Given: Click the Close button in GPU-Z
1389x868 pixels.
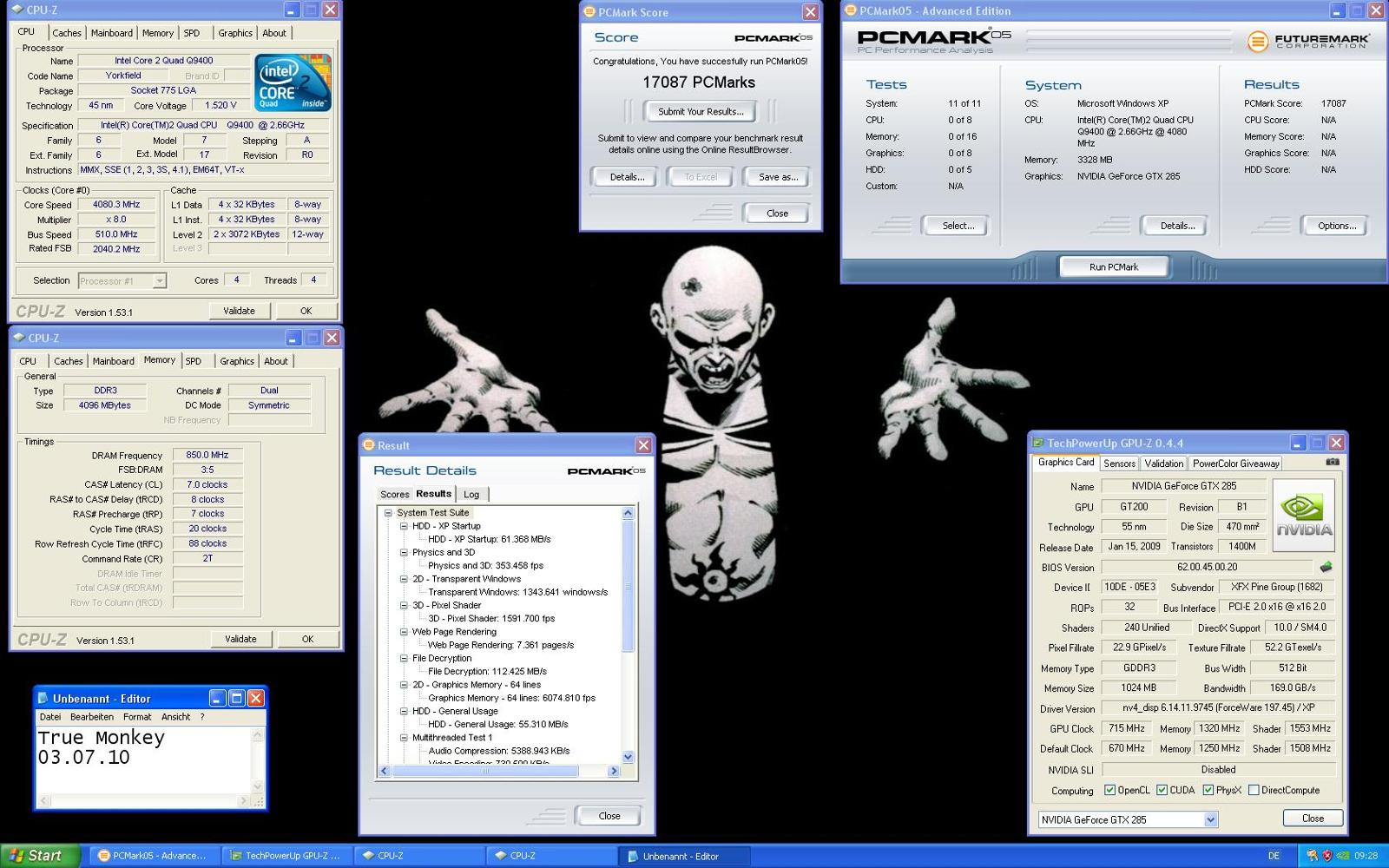Looking at the screenshot, I should [1313, 819].
